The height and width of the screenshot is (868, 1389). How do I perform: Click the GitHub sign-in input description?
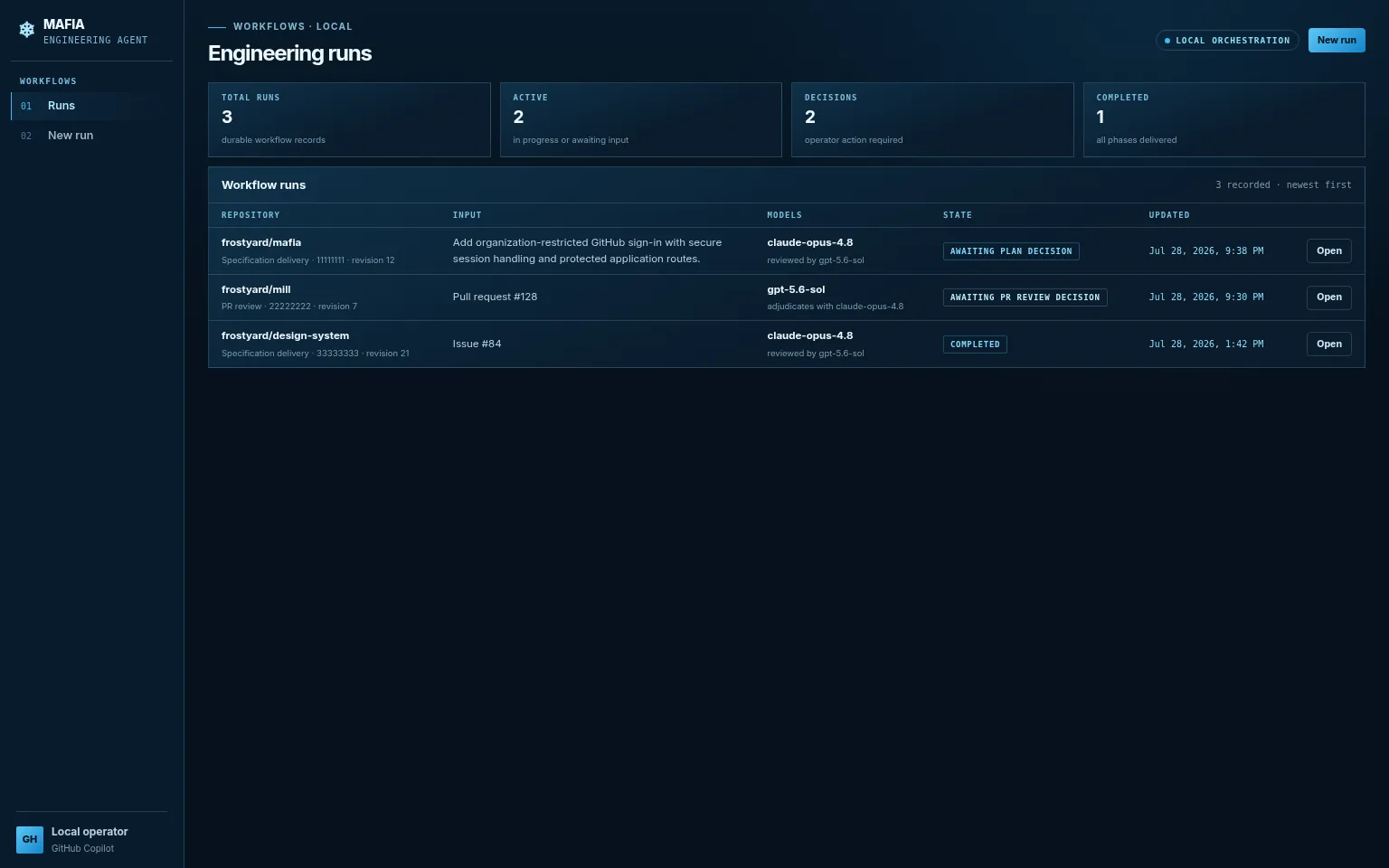pyautogui.click(x=587, y=250)
